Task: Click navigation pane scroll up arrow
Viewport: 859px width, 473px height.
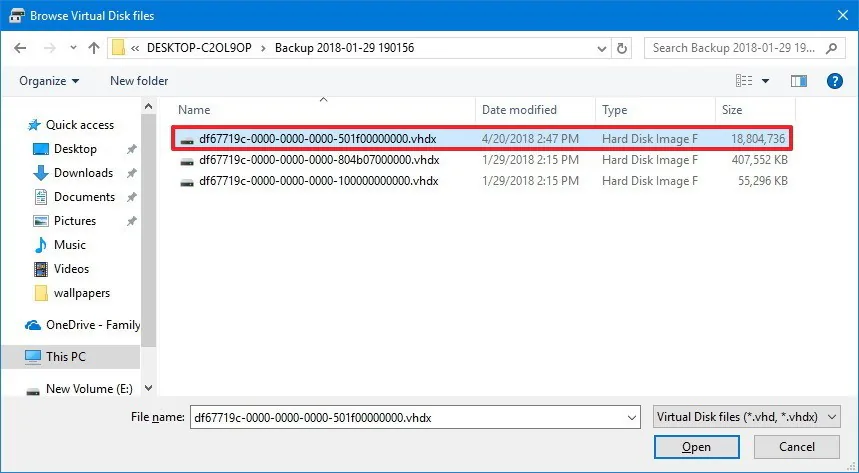Action: [x=148, y=106]
